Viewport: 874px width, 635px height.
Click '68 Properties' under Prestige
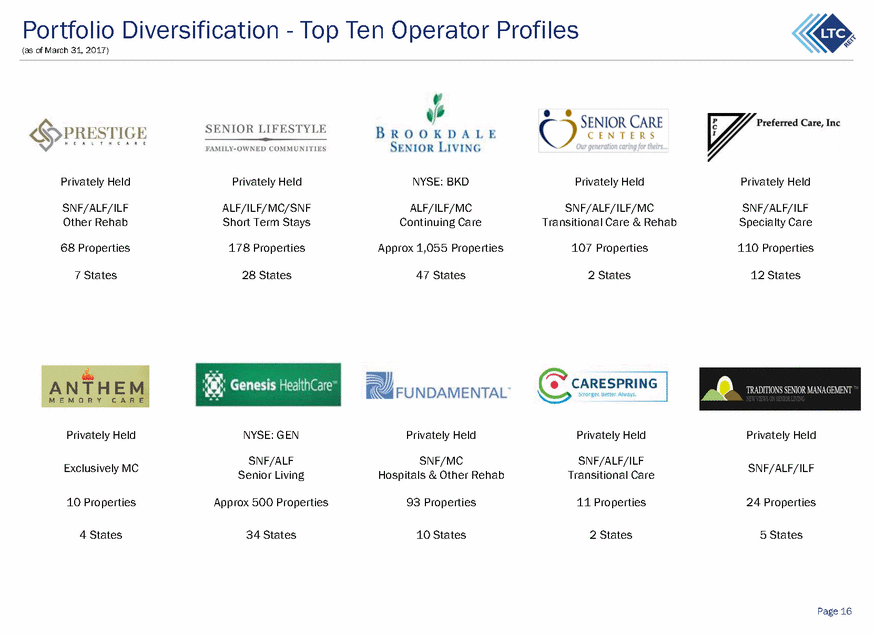tap(95, 248)
